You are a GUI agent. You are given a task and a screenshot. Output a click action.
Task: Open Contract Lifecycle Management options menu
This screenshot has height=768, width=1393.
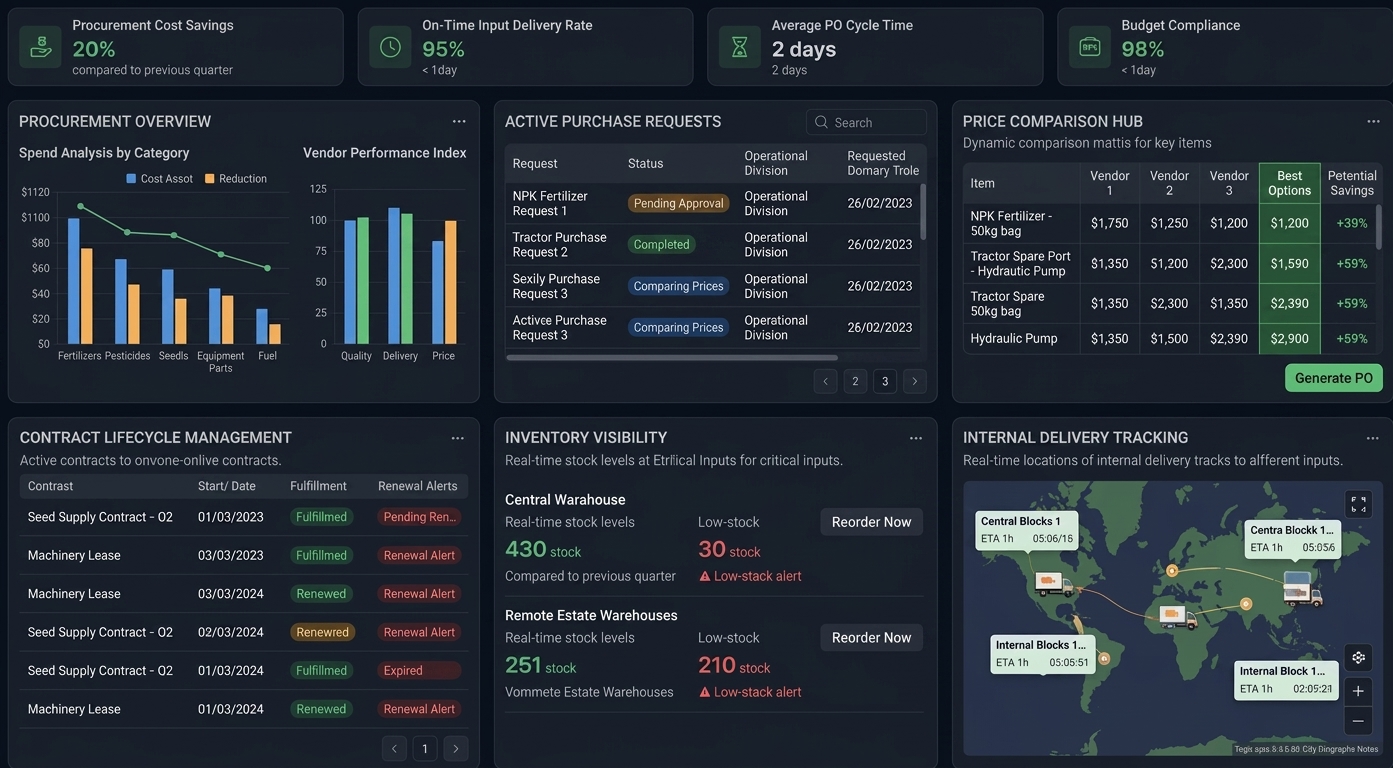click(x=458, y=438)
